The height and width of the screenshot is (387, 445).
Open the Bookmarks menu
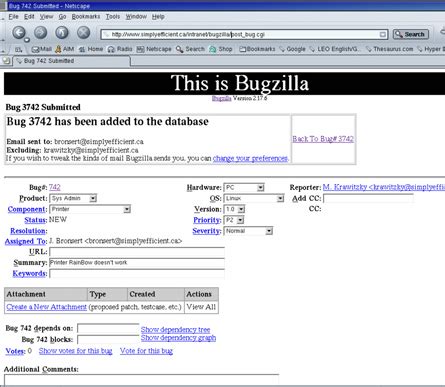coord(86,17)
